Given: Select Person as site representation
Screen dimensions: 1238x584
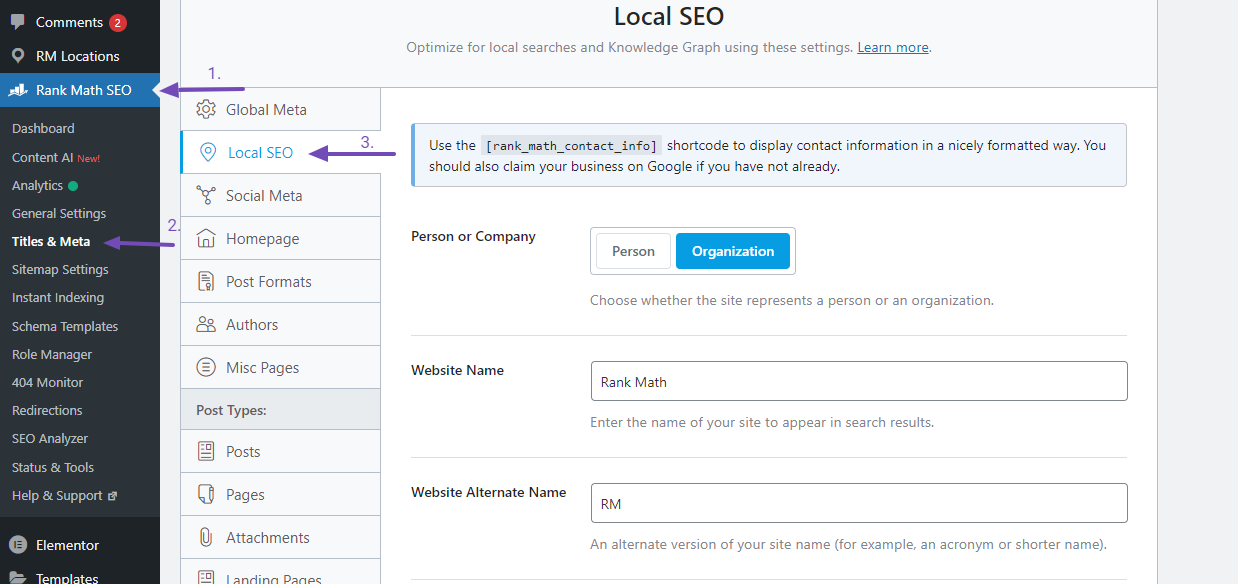Looking at the screenshot, I should coord(633,251).
